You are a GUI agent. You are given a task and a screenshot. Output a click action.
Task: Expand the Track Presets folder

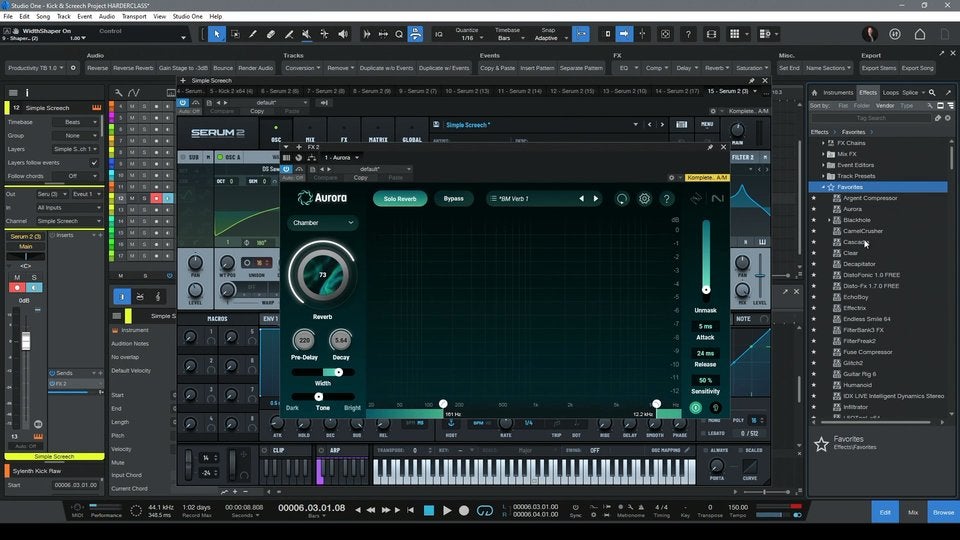click(x=823, y=176)
